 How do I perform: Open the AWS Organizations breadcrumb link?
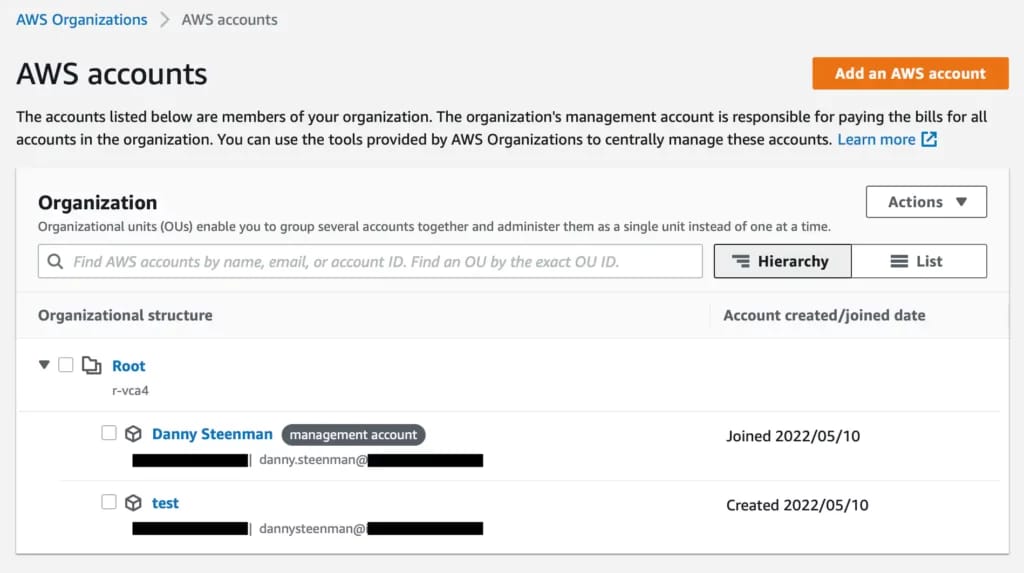click(x=82, y=20)
